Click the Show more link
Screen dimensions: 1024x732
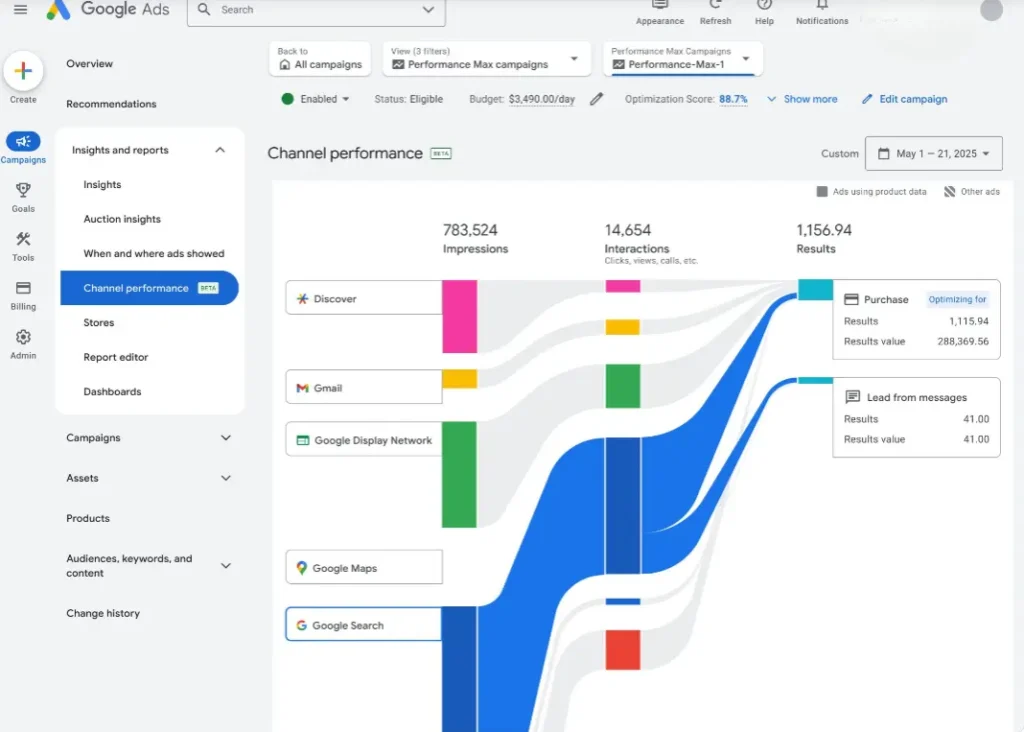(802, 99)
